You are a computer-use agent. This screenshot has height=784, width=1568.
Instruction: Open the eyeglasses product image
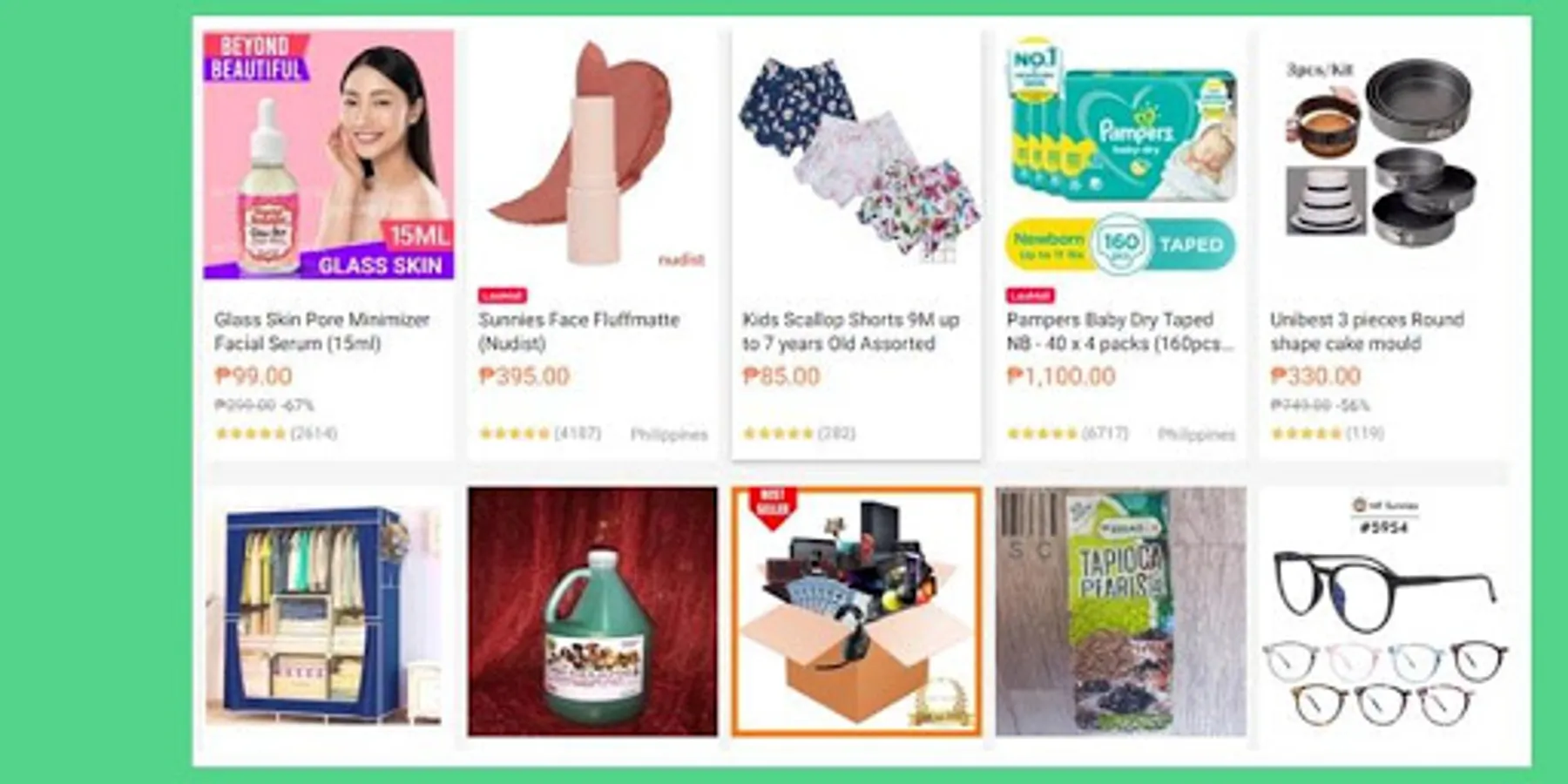[1385, 612]
